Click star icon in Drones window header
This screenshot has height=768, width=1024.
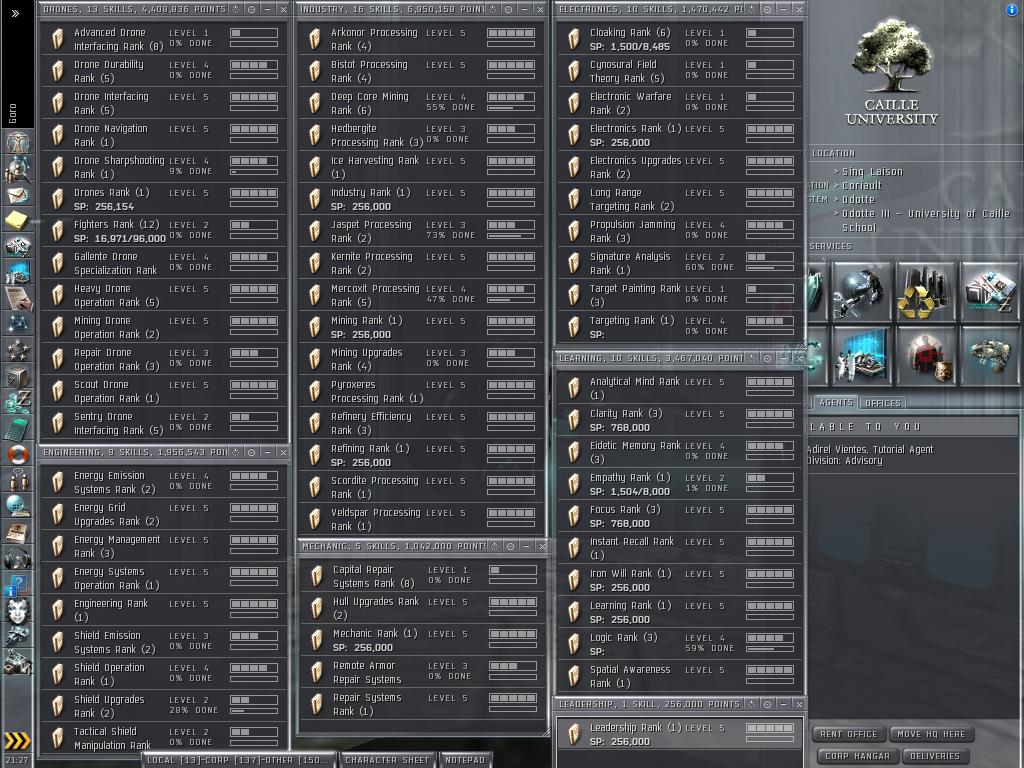(236, 9)
